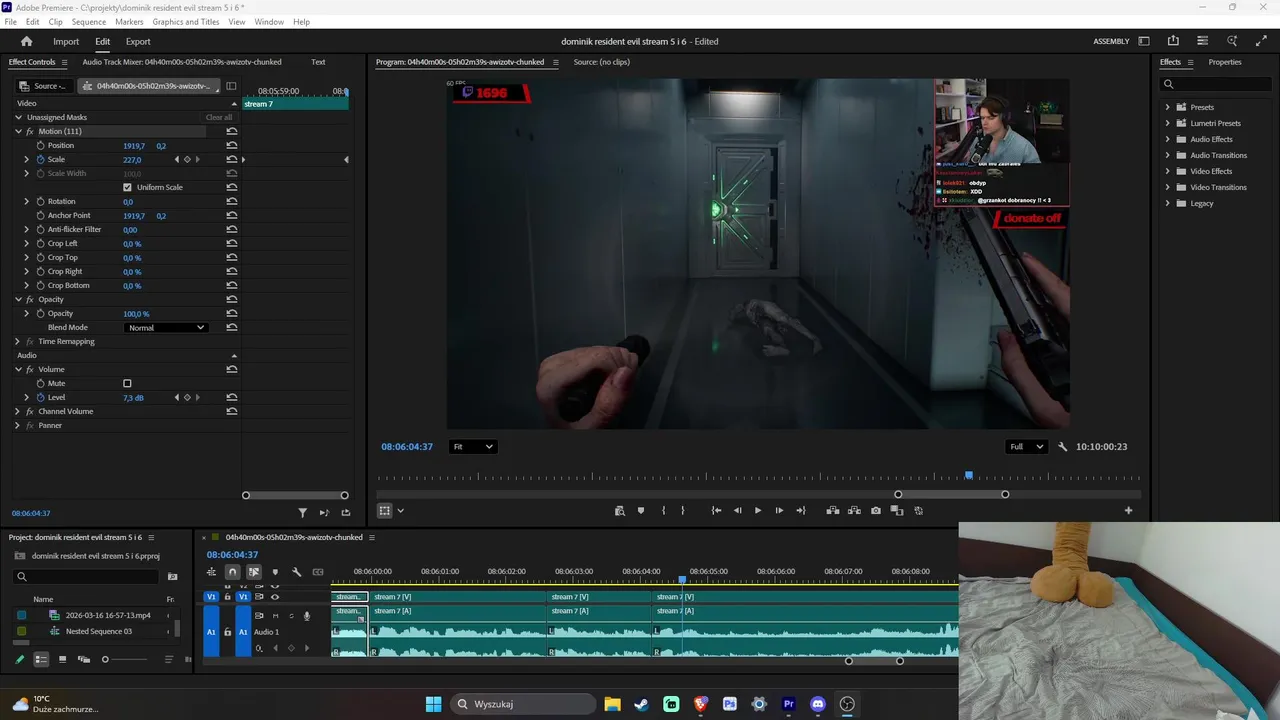Uncheck the Uniform Scale checkbox

tap(127, 187)
